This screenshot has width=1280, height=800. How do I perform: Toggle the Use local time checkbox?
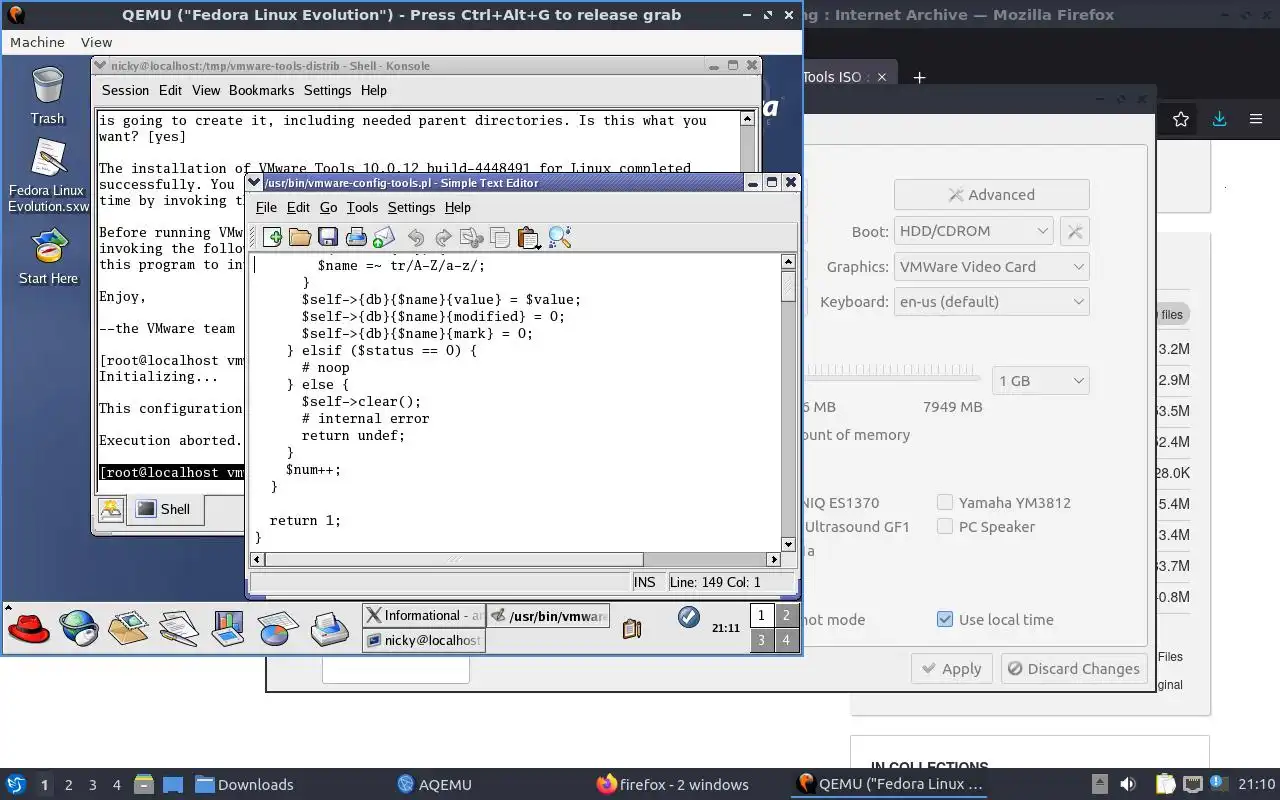pyautogui.click(x=945, y=619)
